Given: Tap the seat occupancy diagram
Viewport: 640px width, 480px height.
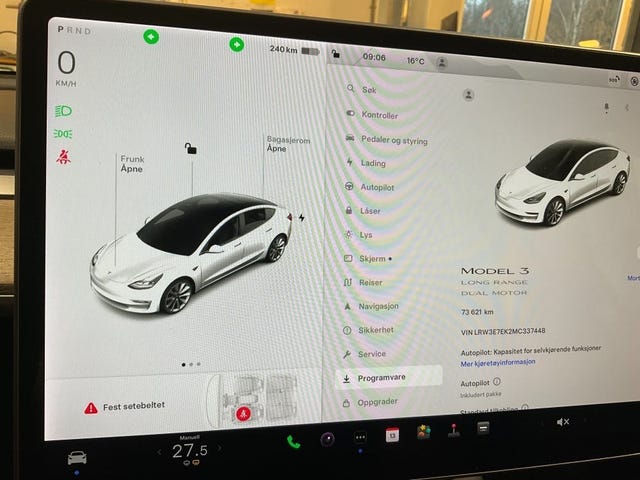Looking at the screenshot, I should (x=252, y=399).
